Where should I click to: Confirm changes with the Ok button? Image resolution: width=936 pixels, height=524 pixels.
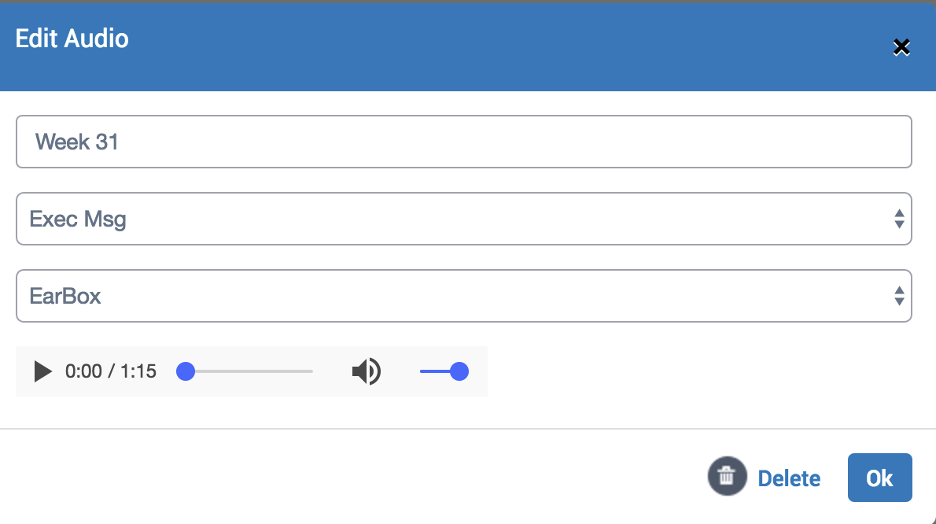tap(880, 477)
